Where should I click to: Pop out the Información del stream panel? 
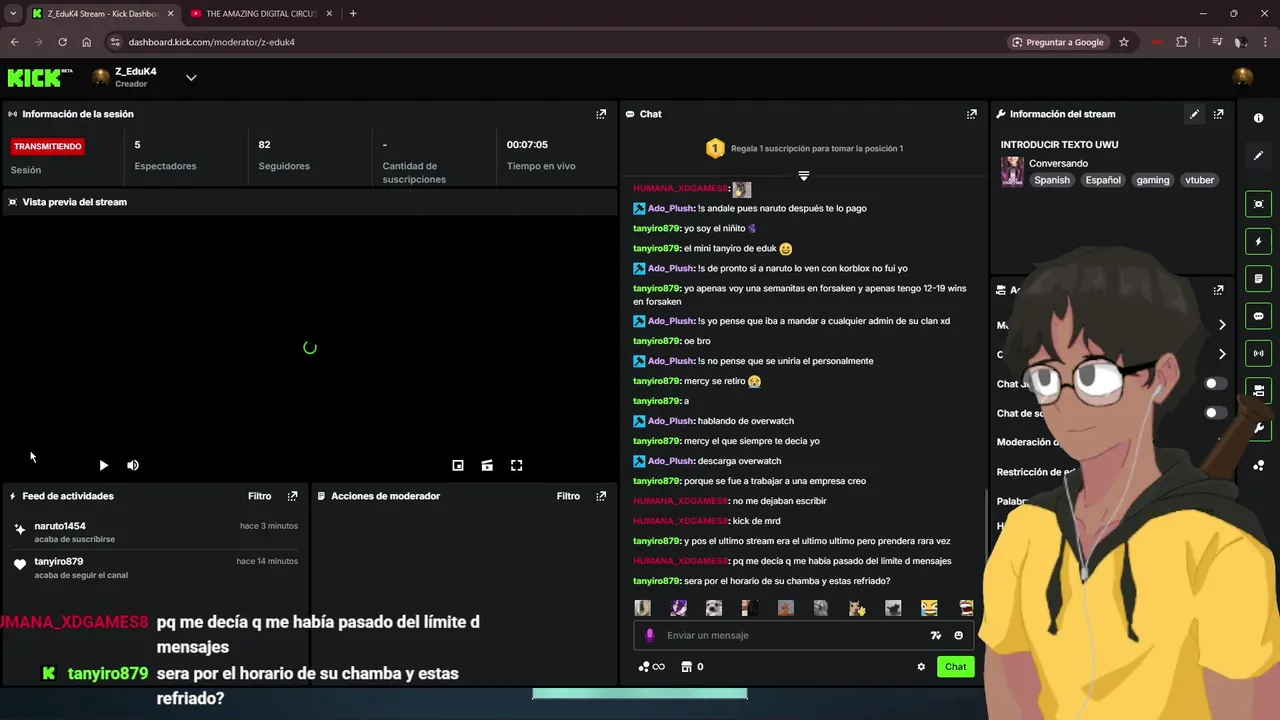(1218, 114)
